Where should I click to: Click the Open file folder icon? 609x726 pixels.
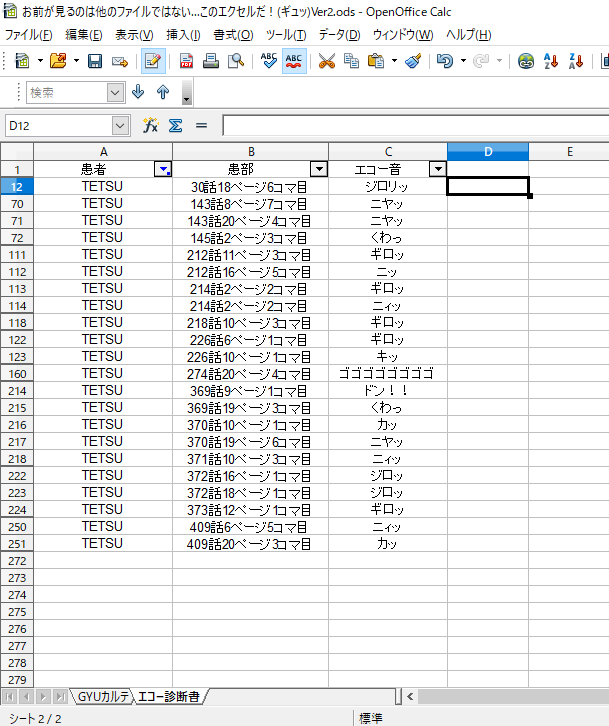tap(58, 61)
